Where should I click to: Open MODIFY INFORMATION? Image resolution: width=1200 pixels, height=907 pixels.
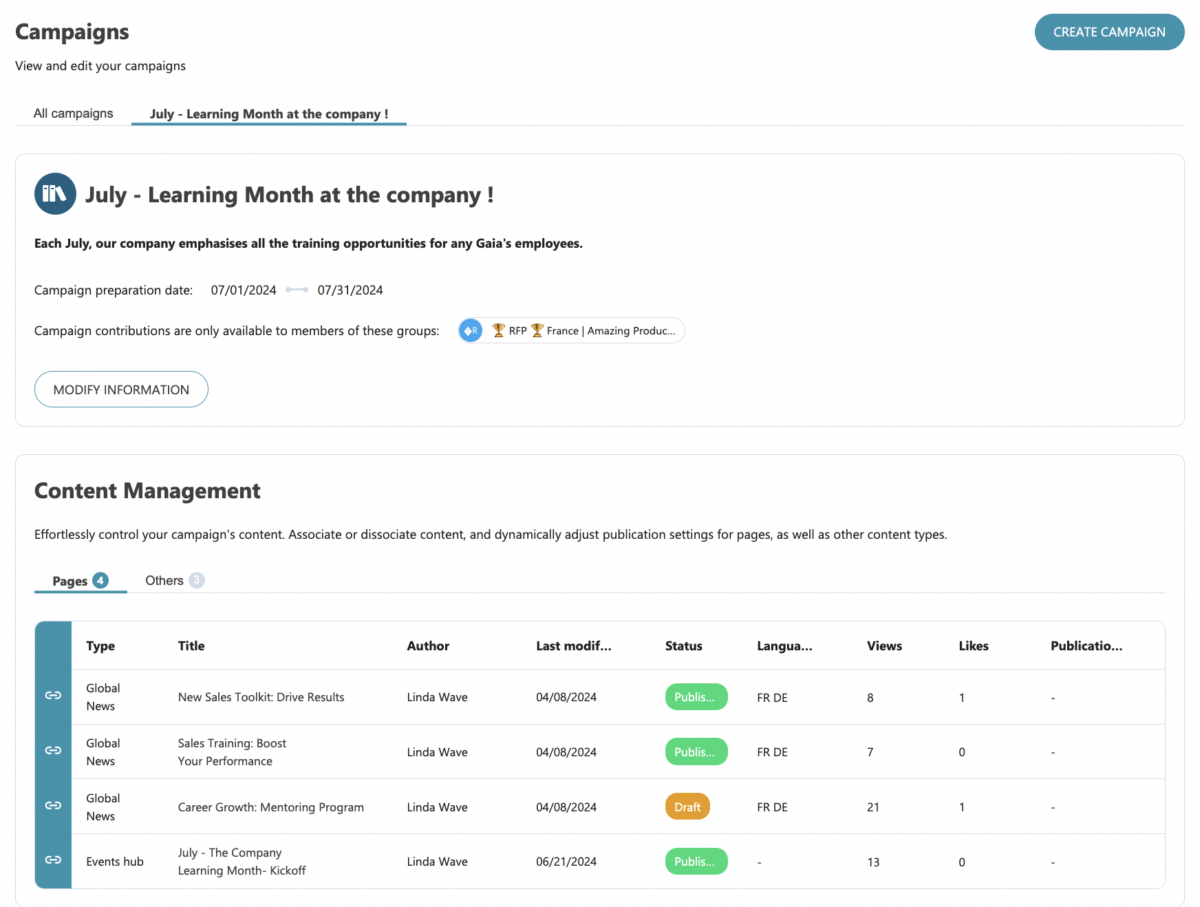coord(121,389)
